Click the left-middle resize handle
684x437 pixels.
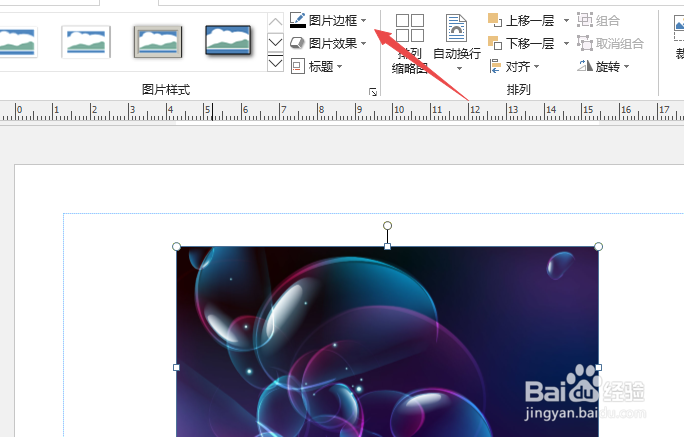176,368
